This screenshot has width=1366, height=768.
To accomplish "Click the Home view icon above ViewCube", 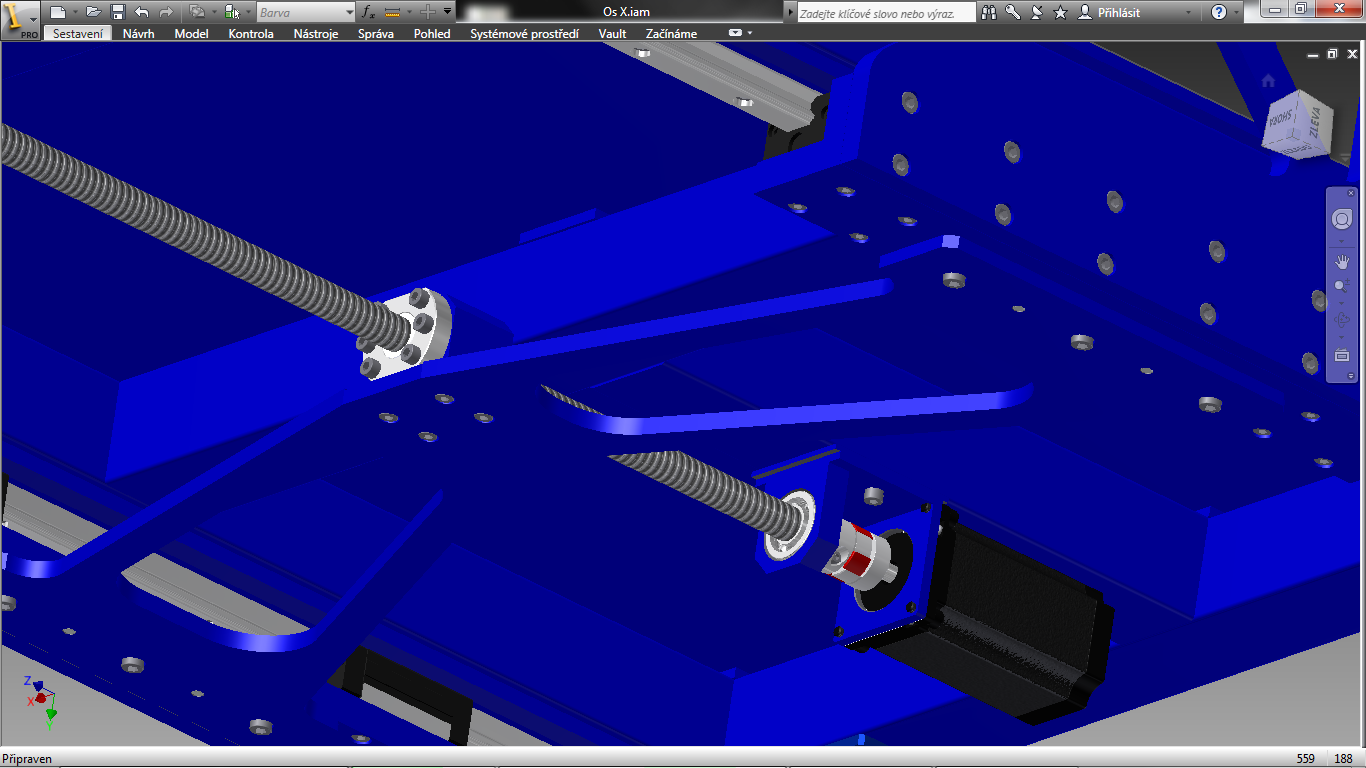I will coord(1269,80).
